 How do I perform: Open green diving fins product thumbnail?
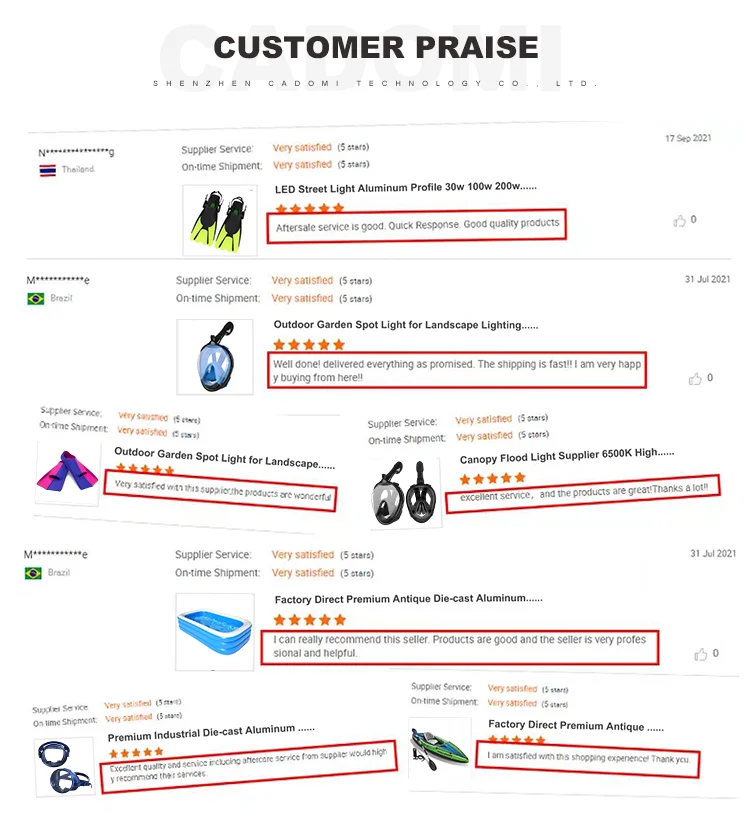pyautogui.click(x=217, y=220)
